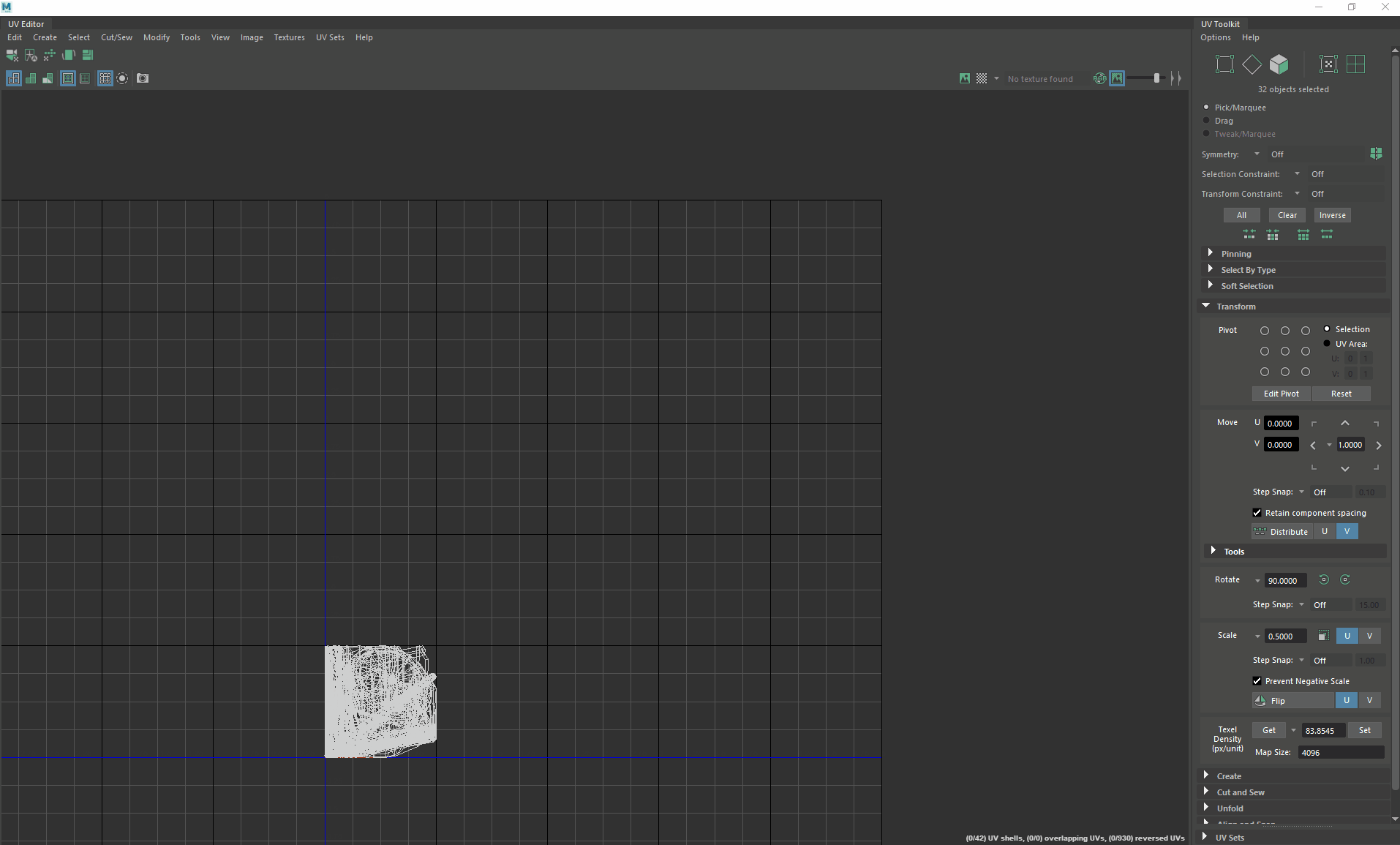Select UV shell mode icon
Image resolution: width=1400 pixels, height=845 pixels.
point(1328,64)
